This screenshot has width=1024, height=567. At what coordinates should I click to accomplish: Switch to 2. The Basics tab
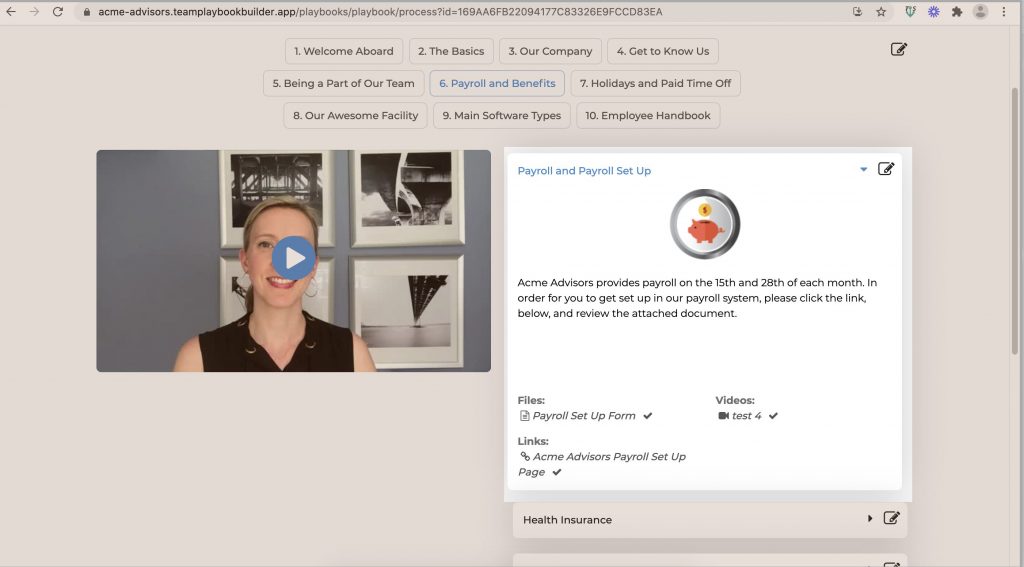click(451, 51)
